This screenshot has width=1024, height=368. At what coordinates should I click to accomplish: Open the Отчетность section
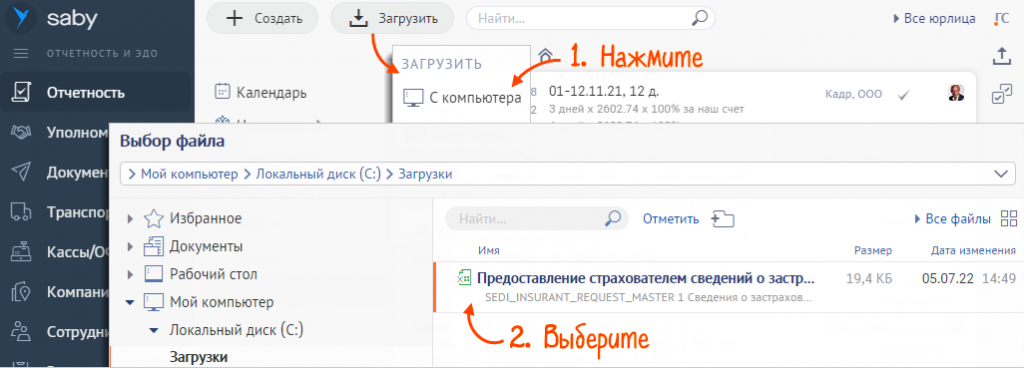tap(95, 92)
